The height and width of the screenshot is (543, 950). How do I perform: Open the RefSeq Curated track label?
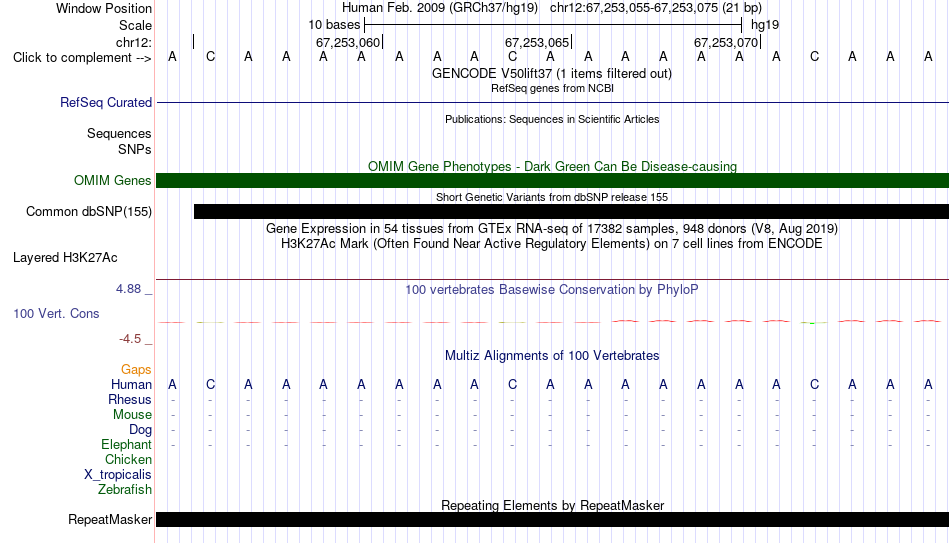[105, 102]
